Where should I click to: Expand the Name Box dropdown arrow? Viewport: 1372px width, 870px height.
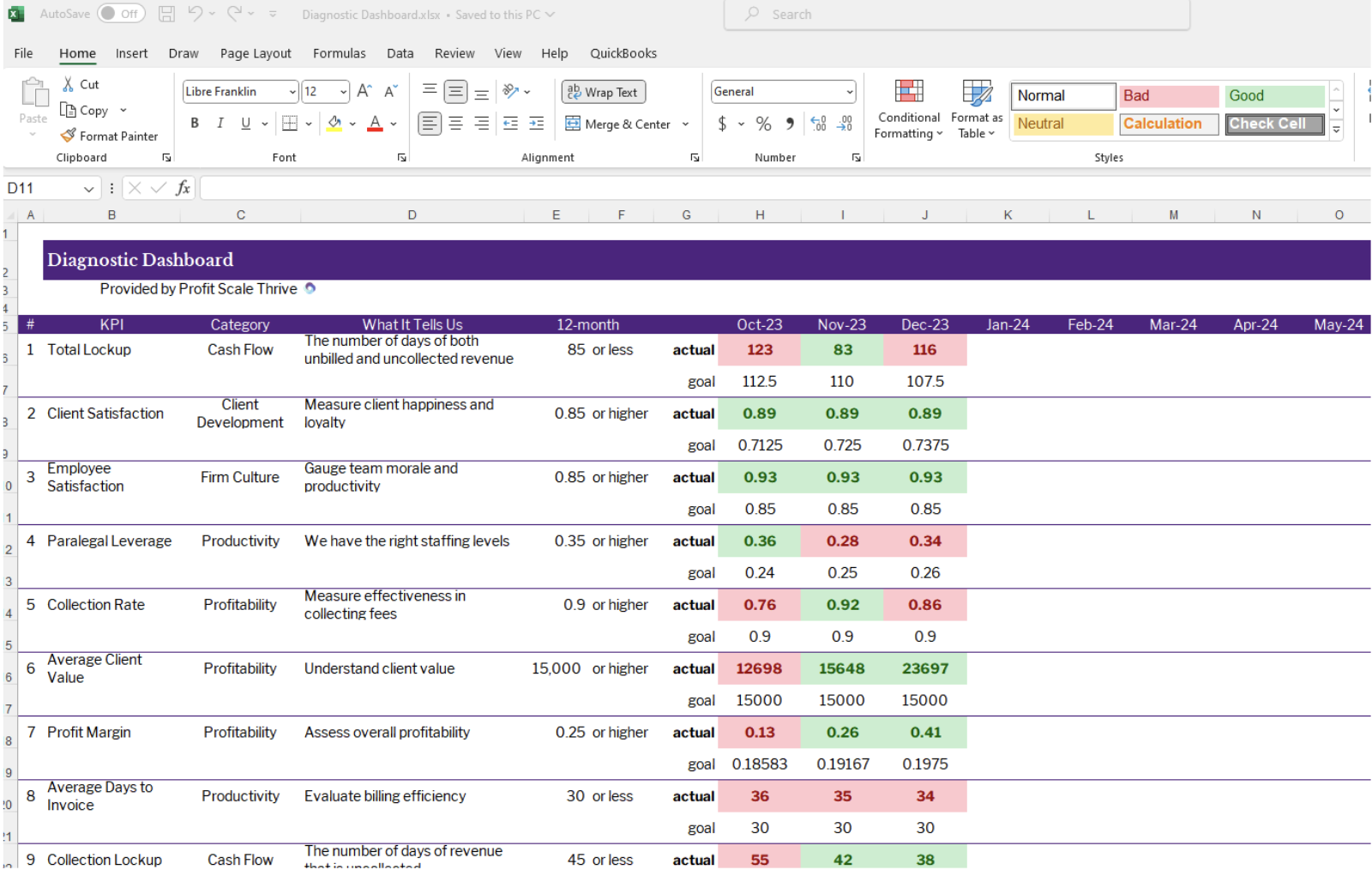[x=88, y=189]
